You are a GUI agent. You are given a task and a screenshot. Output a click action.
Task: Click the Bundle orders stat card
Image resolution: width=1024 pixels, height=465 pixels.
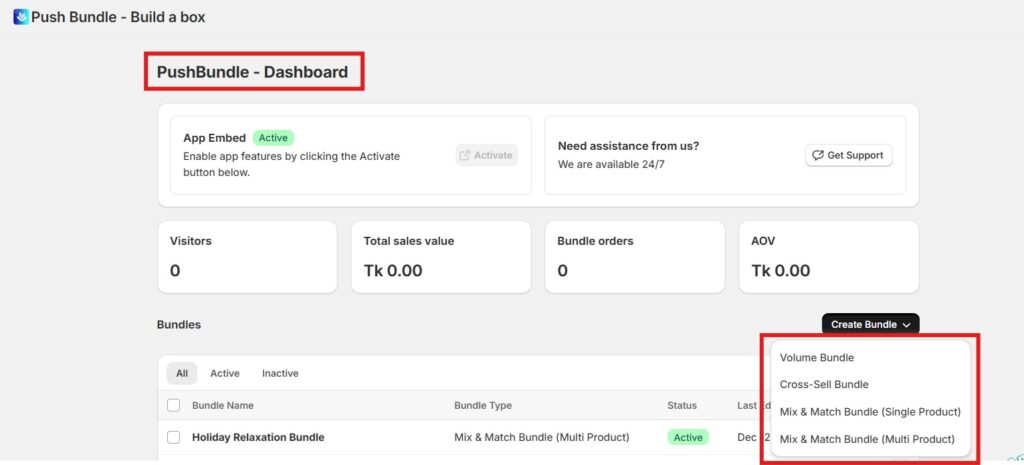(635, 257)
